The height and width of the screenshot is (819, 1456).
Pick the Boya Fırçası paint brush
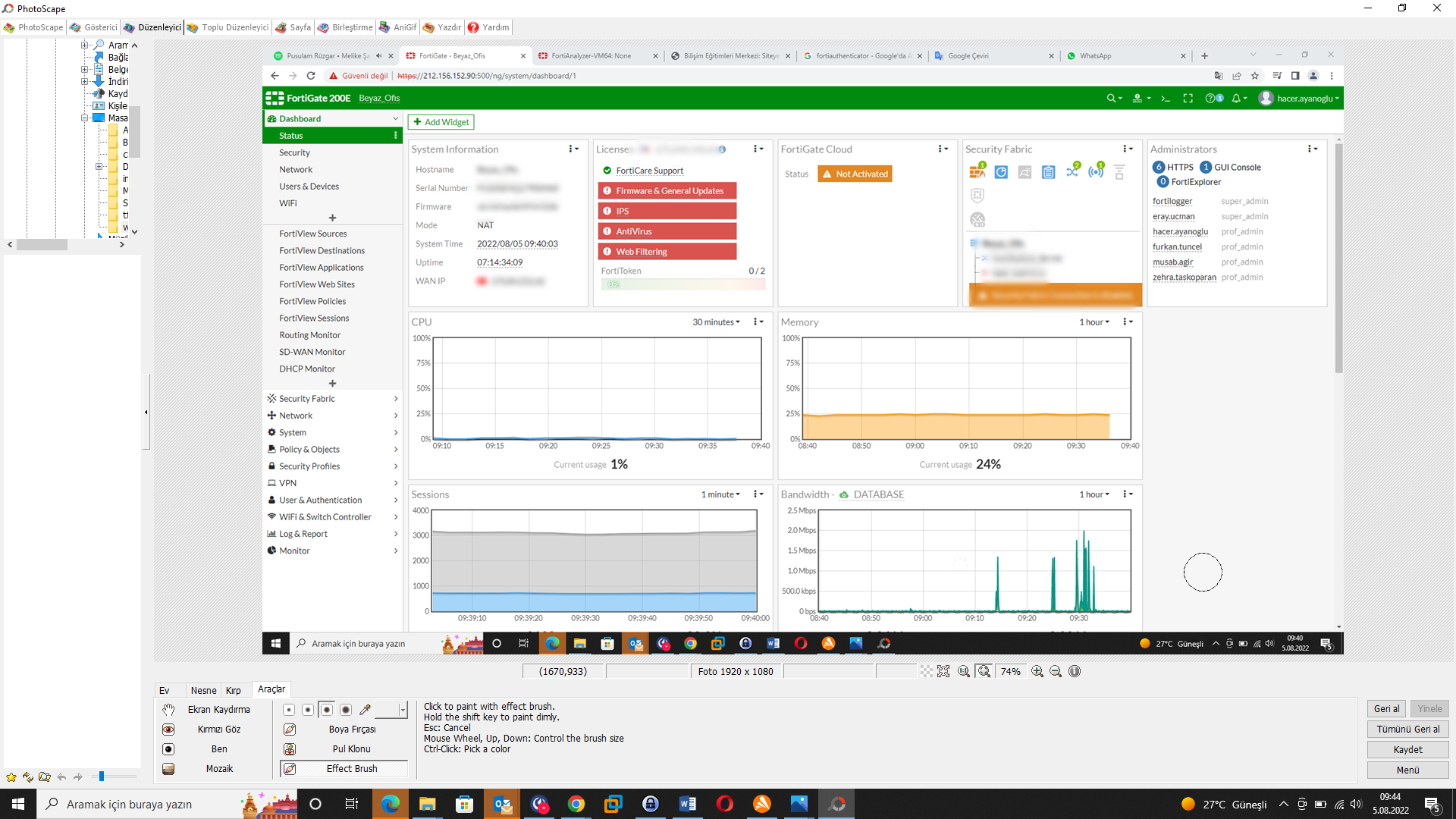(344, 730)
